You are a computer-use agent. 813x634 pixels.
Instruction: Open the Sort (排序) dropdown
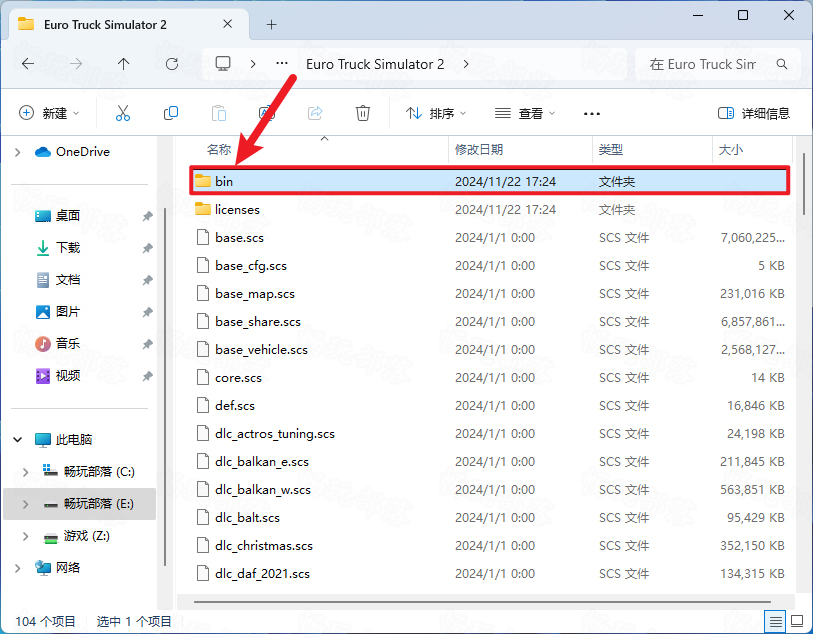[x=436, y=113]
